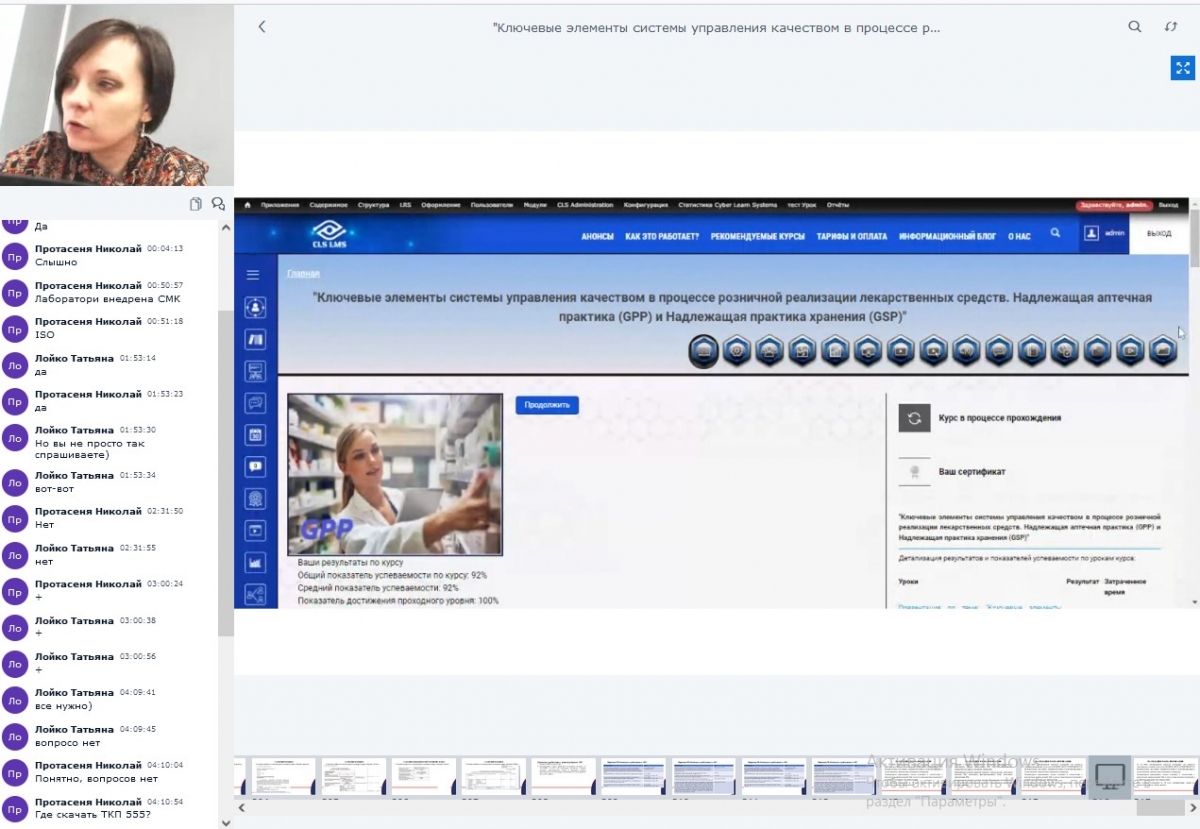Screen dimensions: 1200x829
Task: Open the Тарифы и оплата menu item
Action: pyautogui.click(x=851, y=236)
